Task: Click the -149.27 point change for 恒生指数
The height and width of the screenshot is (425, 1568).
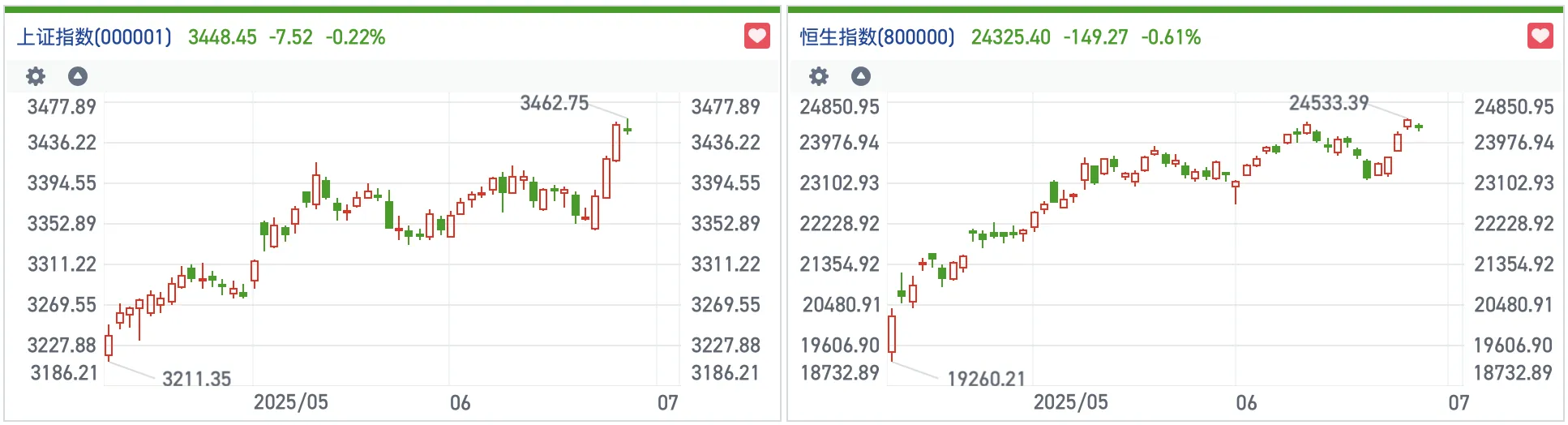Action: click(1095, 37)
